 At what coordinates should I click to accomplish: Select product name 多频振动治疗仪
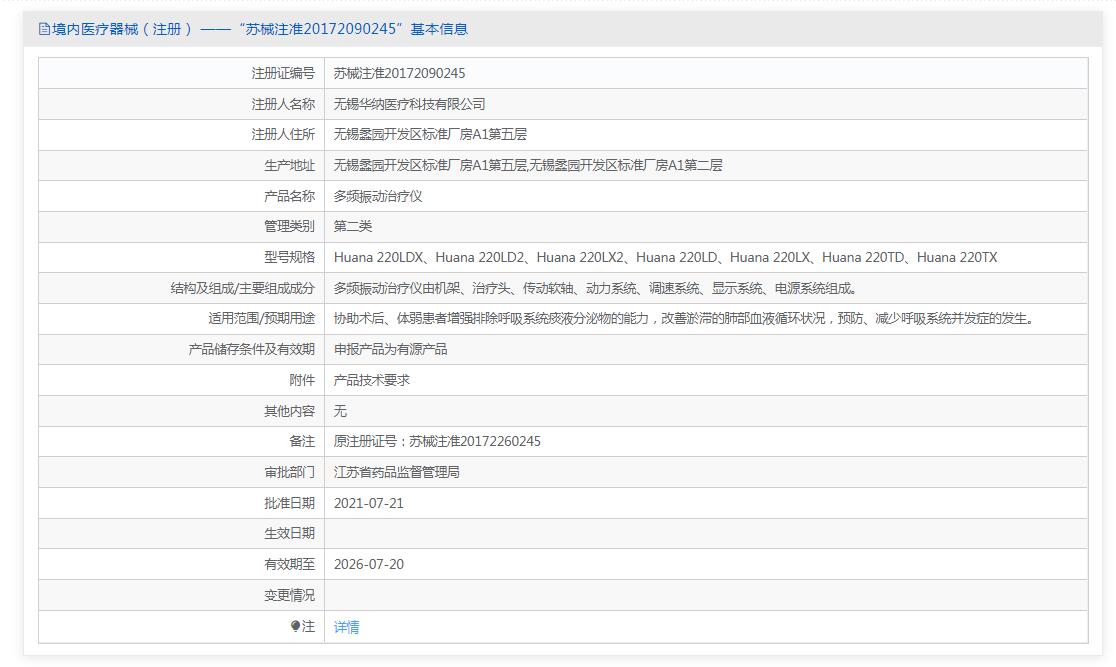378,196
